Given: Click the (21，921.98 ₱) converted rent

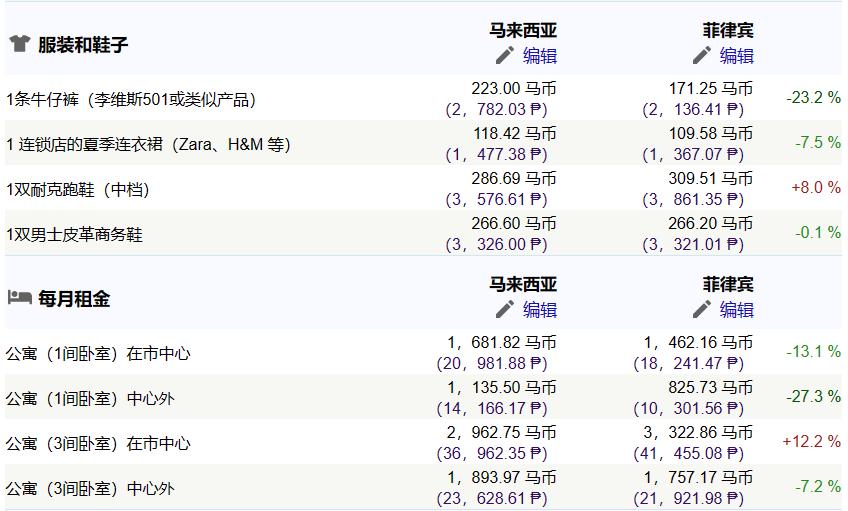Looking at the screenshot, I should coord(689,497).
